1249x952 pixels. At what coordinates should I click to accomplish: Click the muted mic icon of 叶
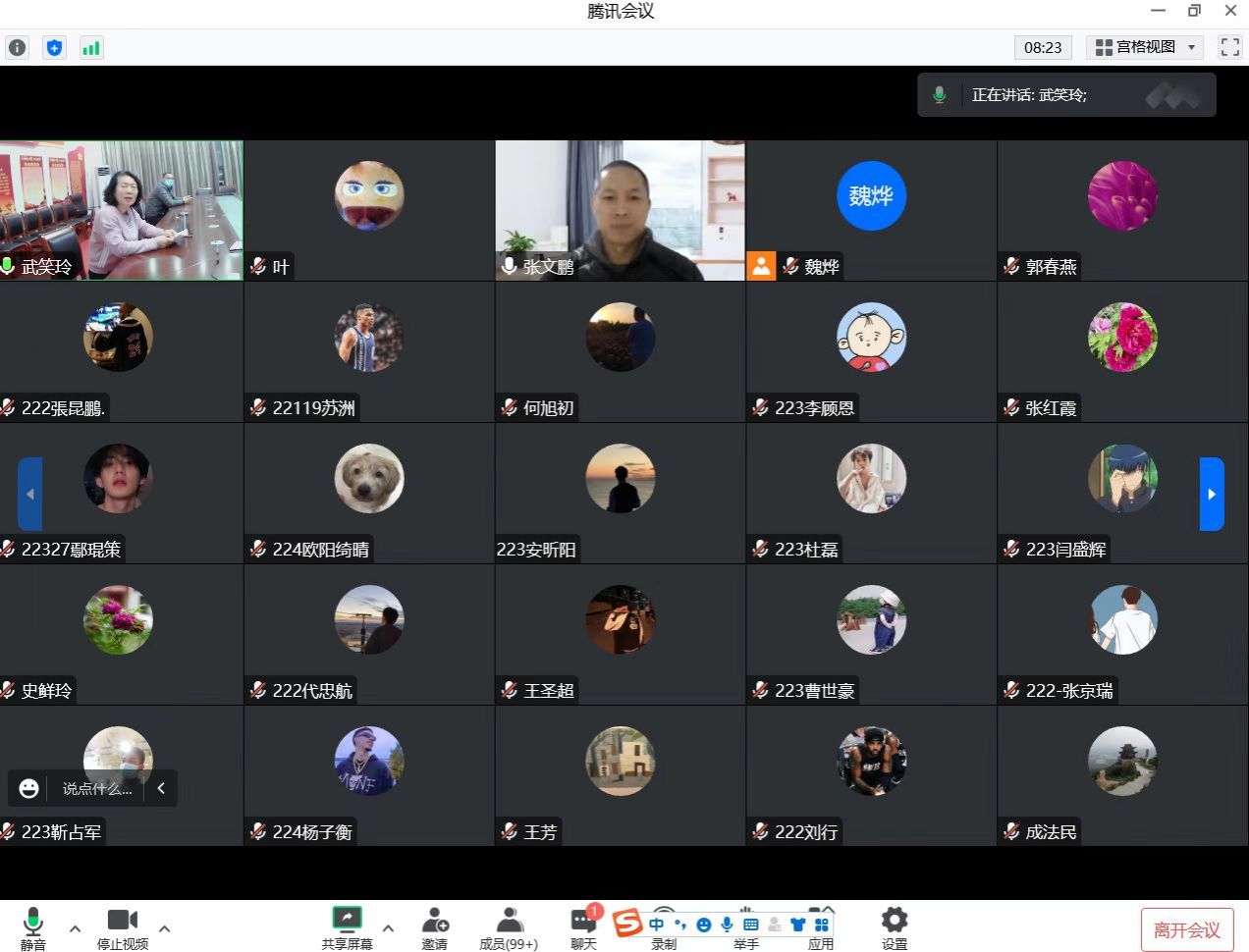click(258, 266)
